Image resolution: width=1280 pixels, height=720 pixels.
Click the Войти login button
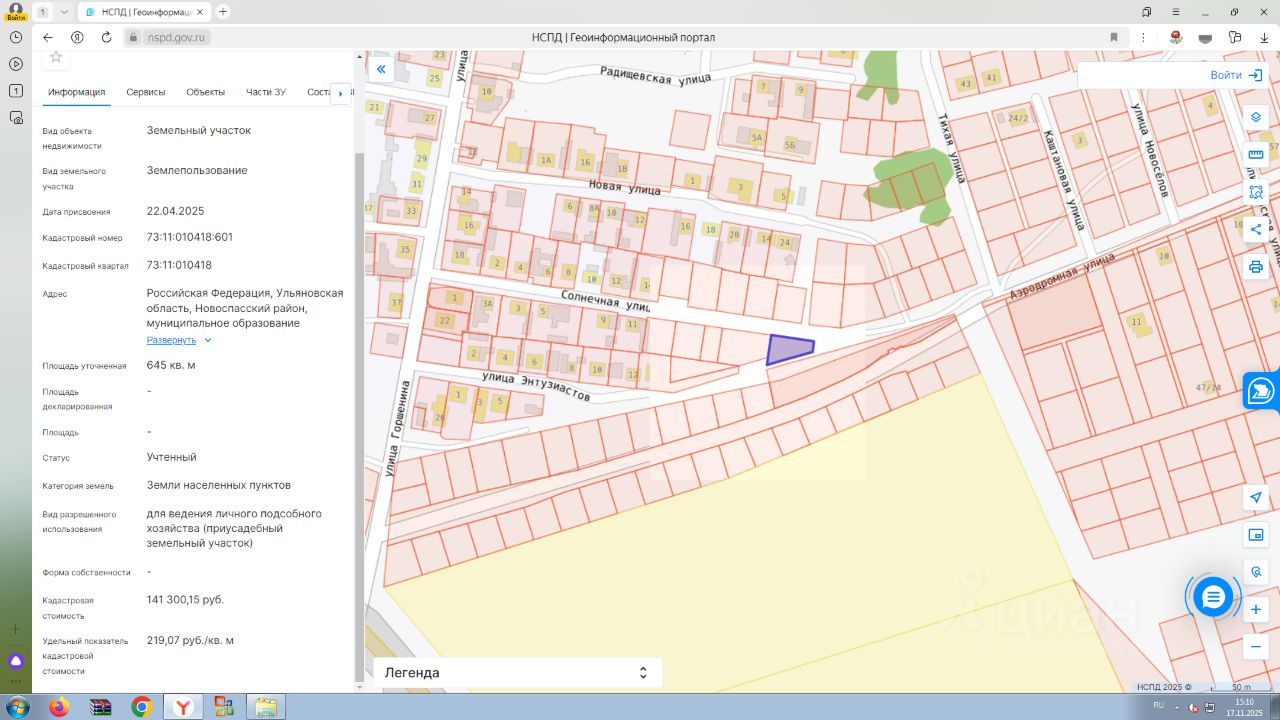(1236, 75)
